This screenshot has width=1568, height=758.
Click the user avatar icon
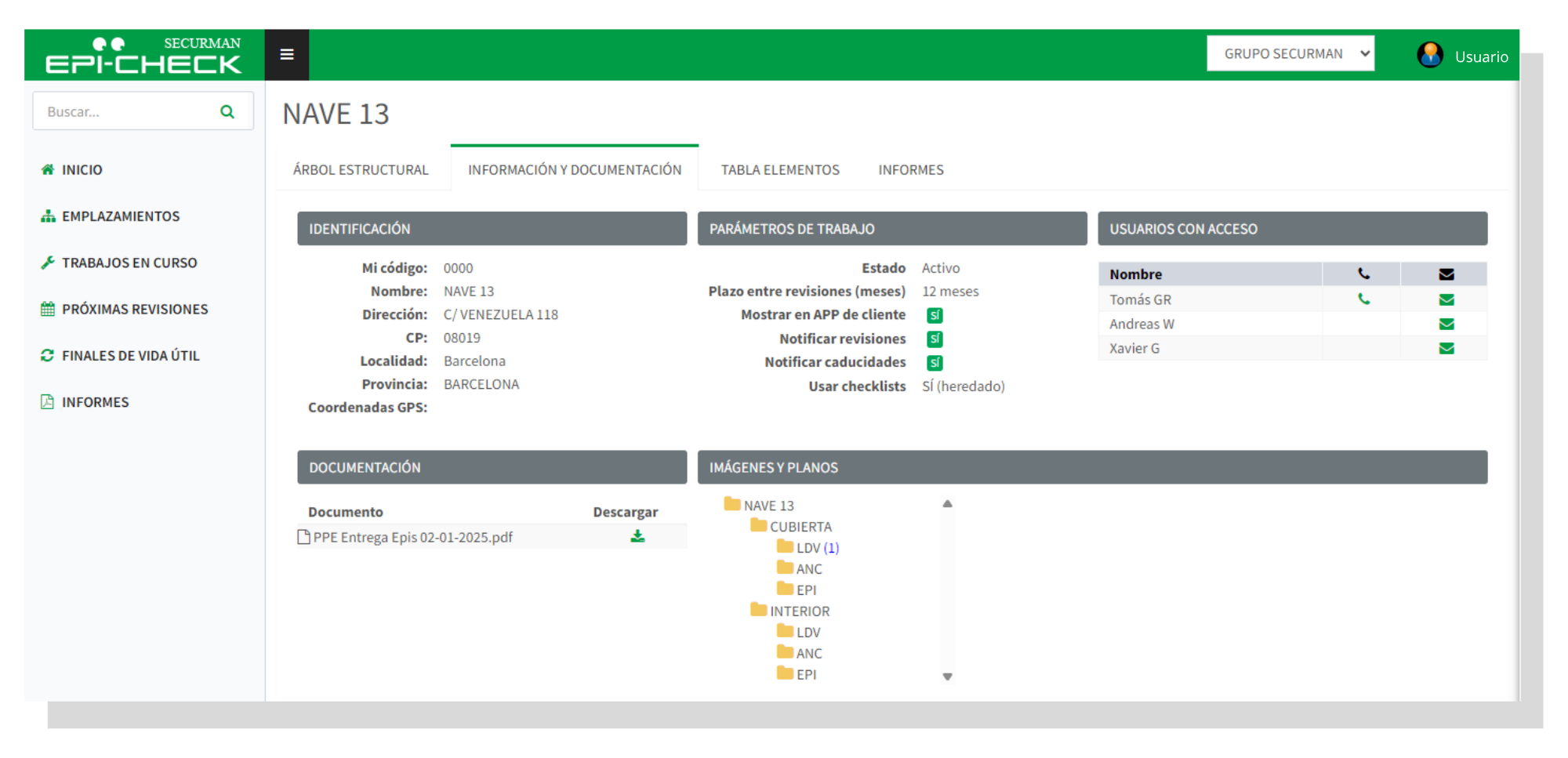tap(1430, 55)
